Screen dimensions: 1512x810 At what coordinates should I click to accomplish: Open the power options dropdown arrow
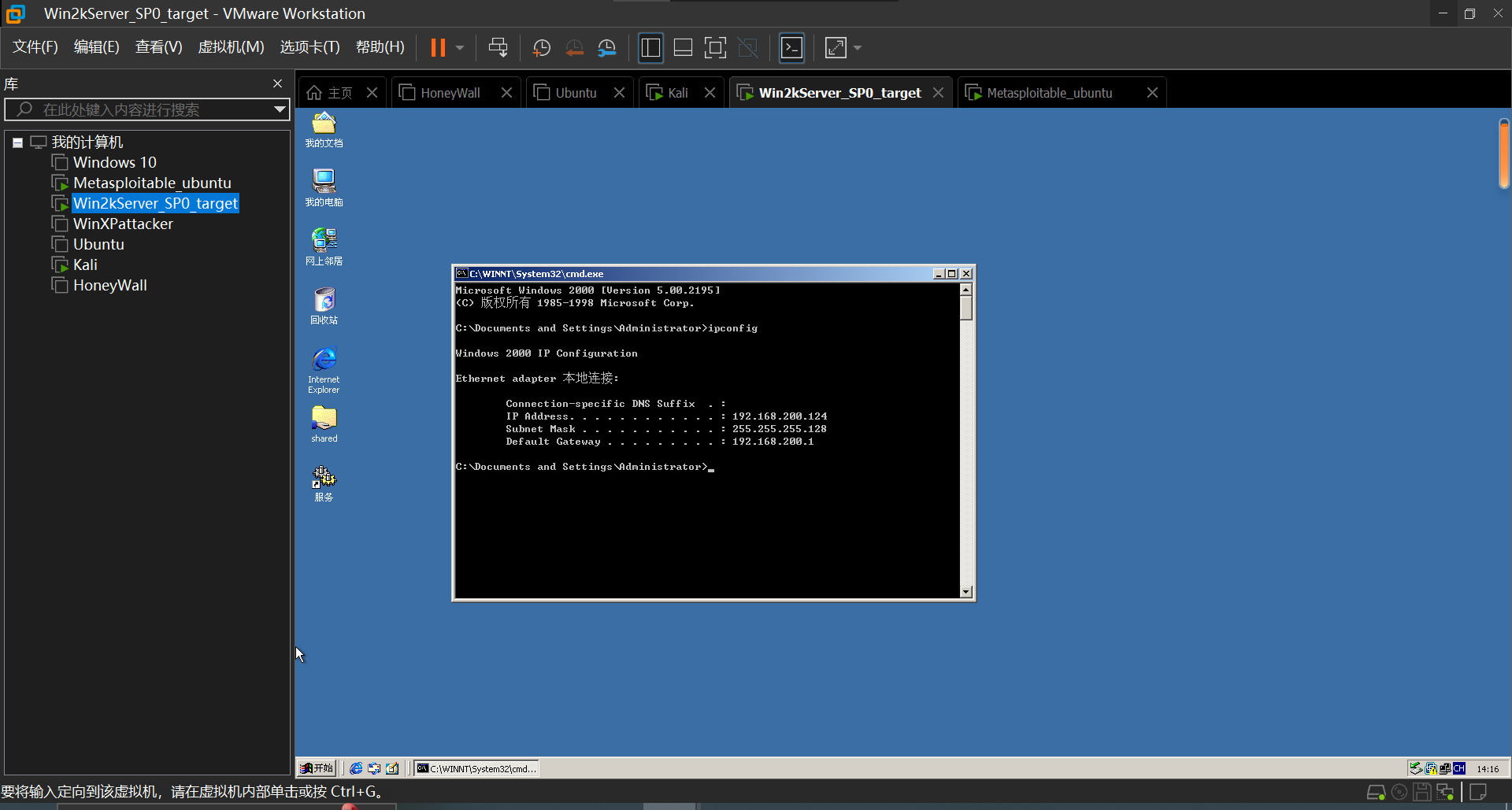tap(460, 48)
